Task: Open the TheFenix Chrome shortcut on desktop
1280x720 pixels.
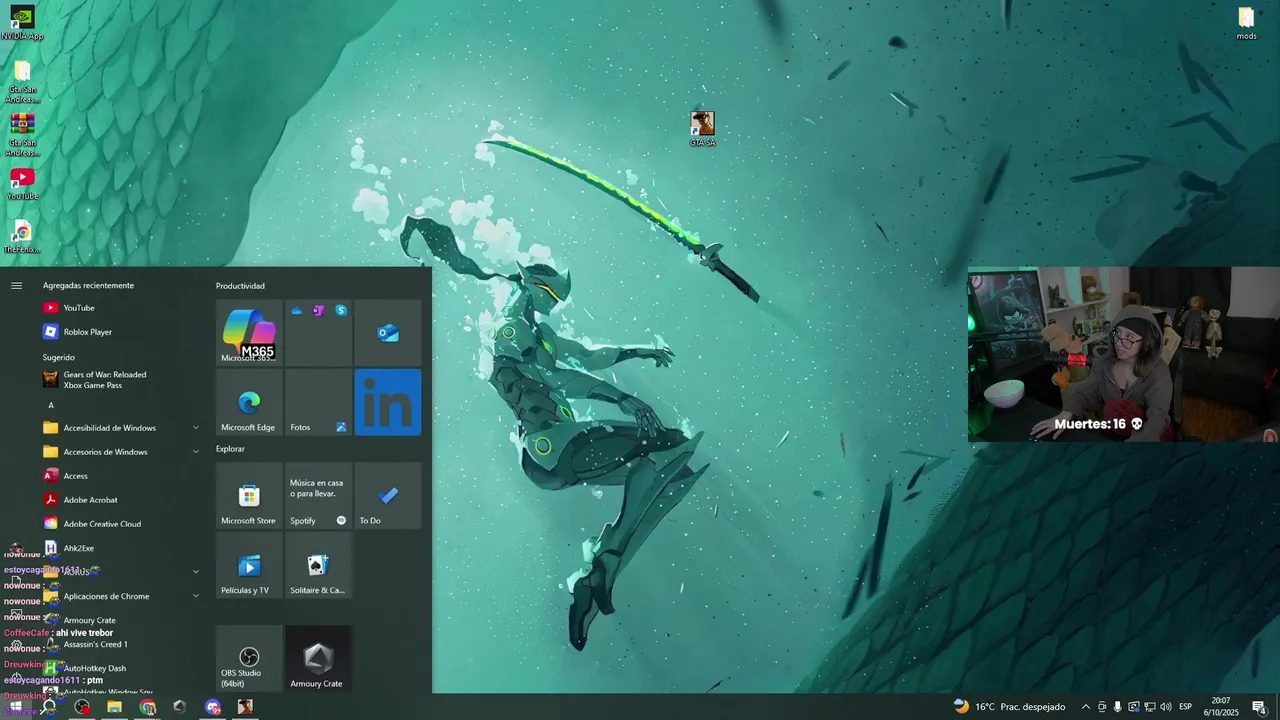Action: tap(22, 237)
